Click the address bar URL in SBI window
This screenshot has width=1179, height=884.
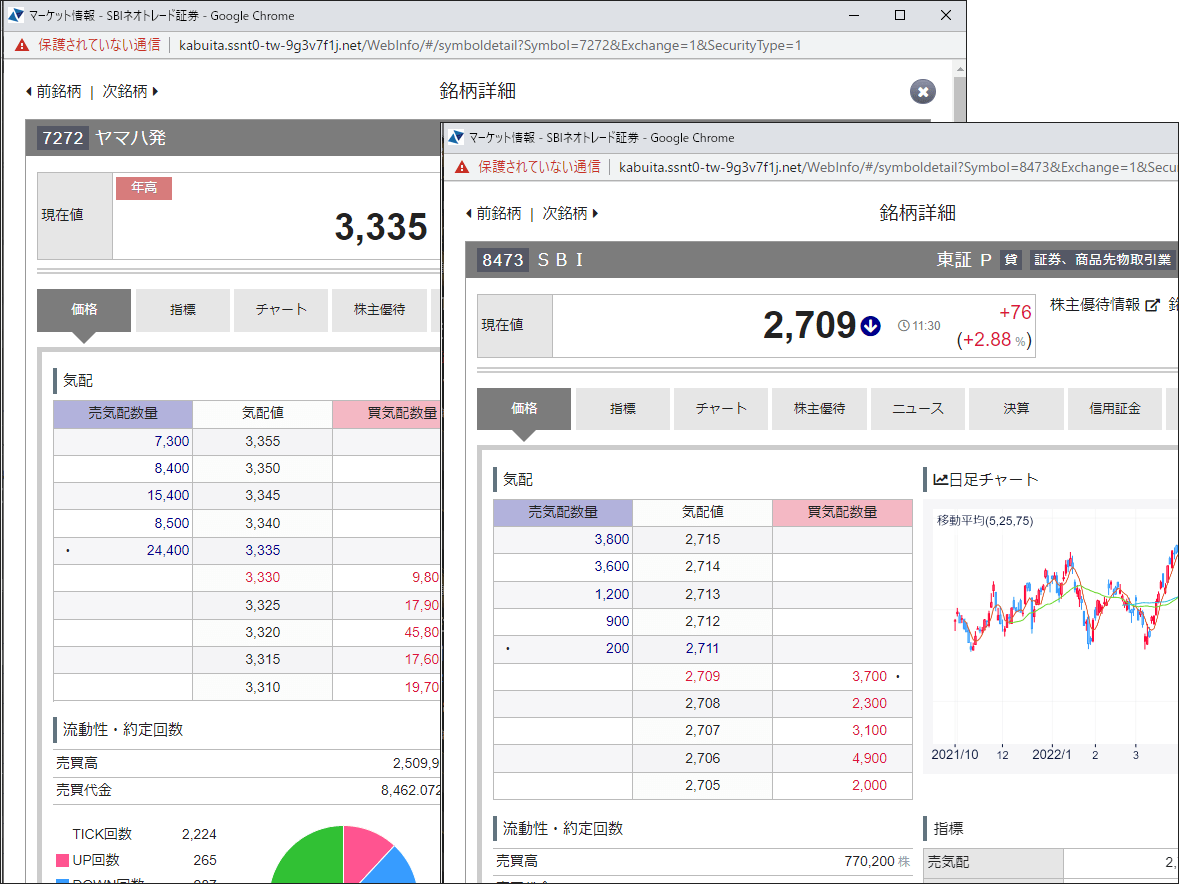(899, 167)
